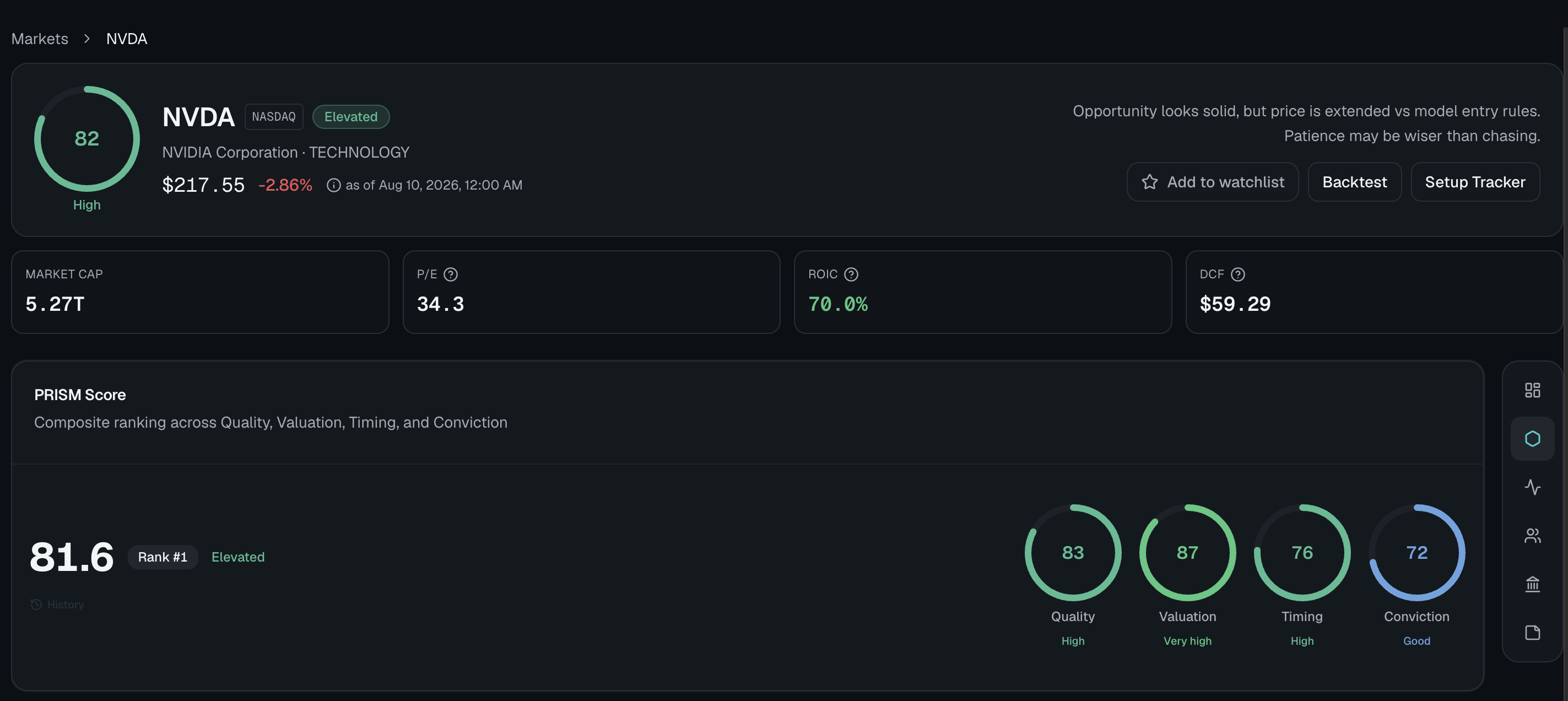Screen dimensions: 1568x701
Task: Click the History clock icon
Action: [x=36, y=604]
